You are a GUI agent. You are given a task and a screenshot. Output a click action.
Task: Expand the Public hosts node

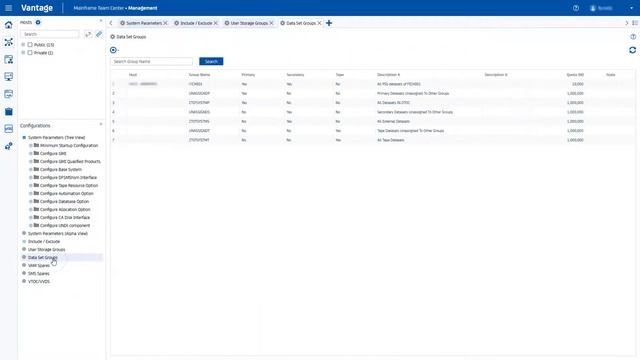point(23,44)
